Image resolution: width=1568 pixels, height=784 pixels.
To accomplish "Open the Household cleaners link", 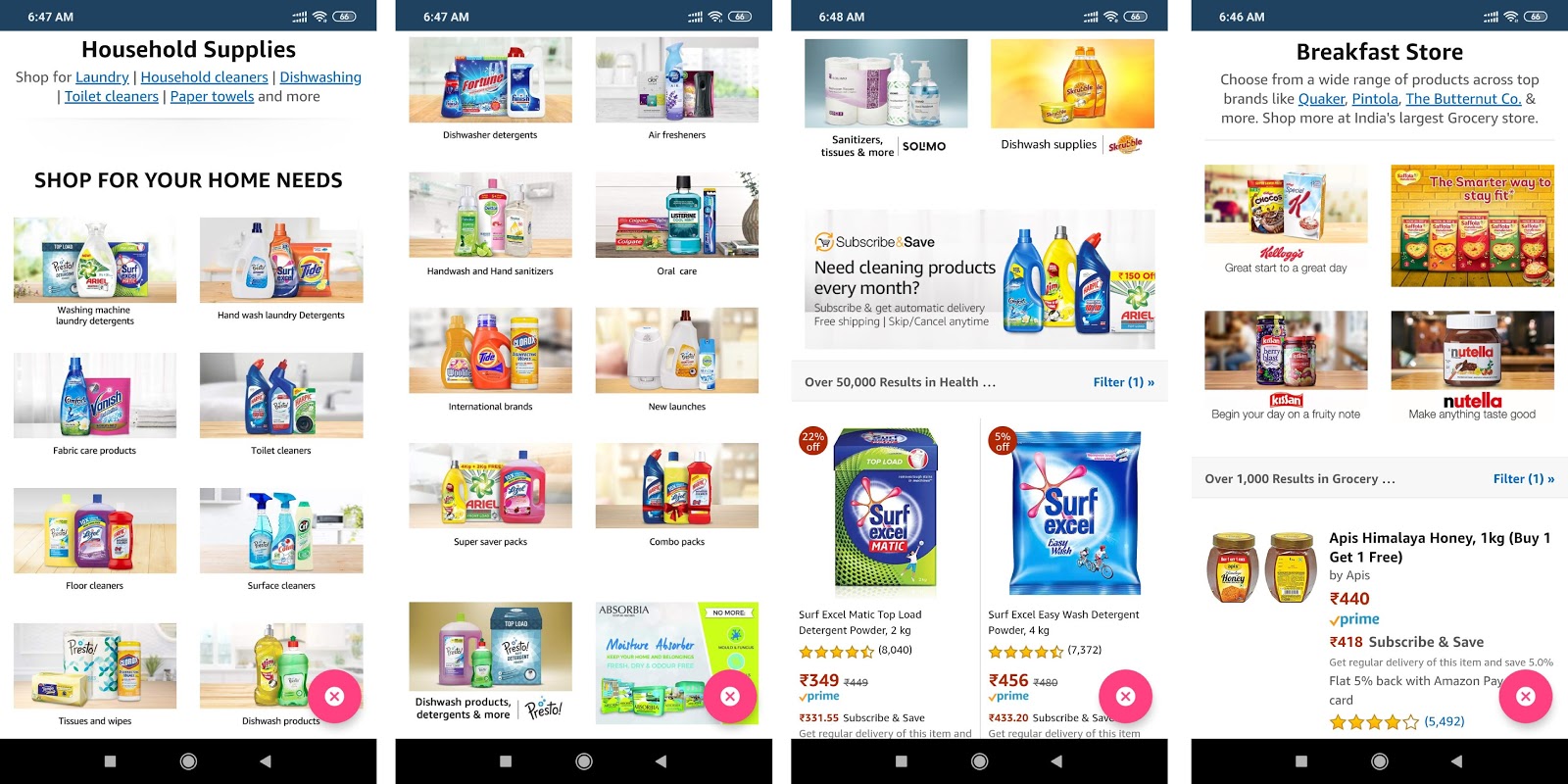I will (204, 77).
